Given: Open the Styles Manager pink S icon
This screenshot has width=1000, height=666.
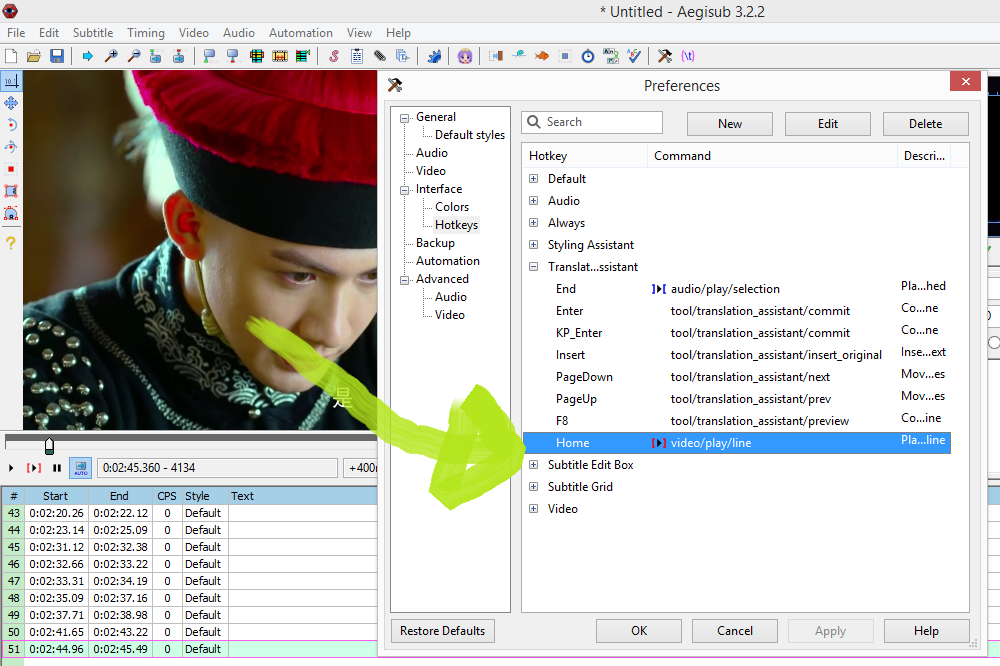Looking at the screenshot, I should click(334, 56).
